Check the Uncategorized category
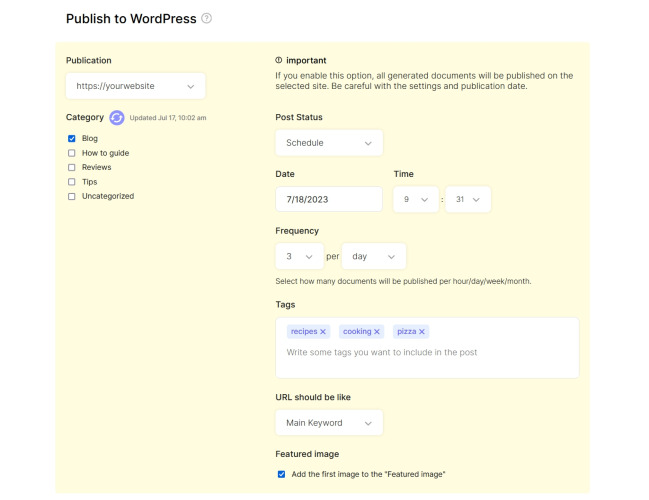 [72, 196]
